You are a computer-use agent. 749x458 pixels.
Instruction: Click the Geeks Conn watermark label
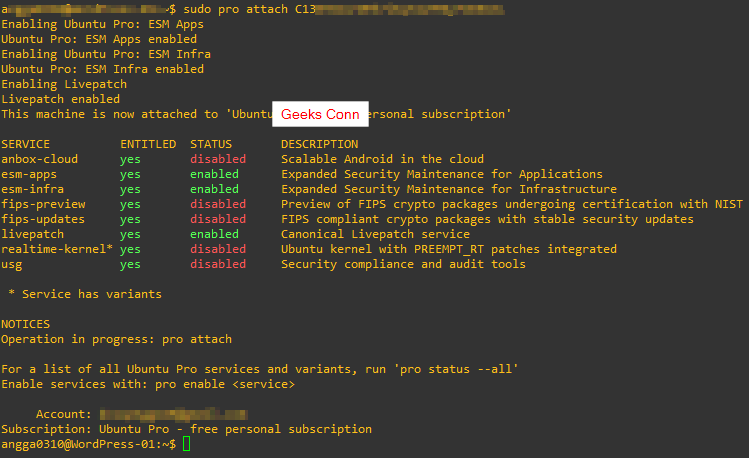point(320,114)
